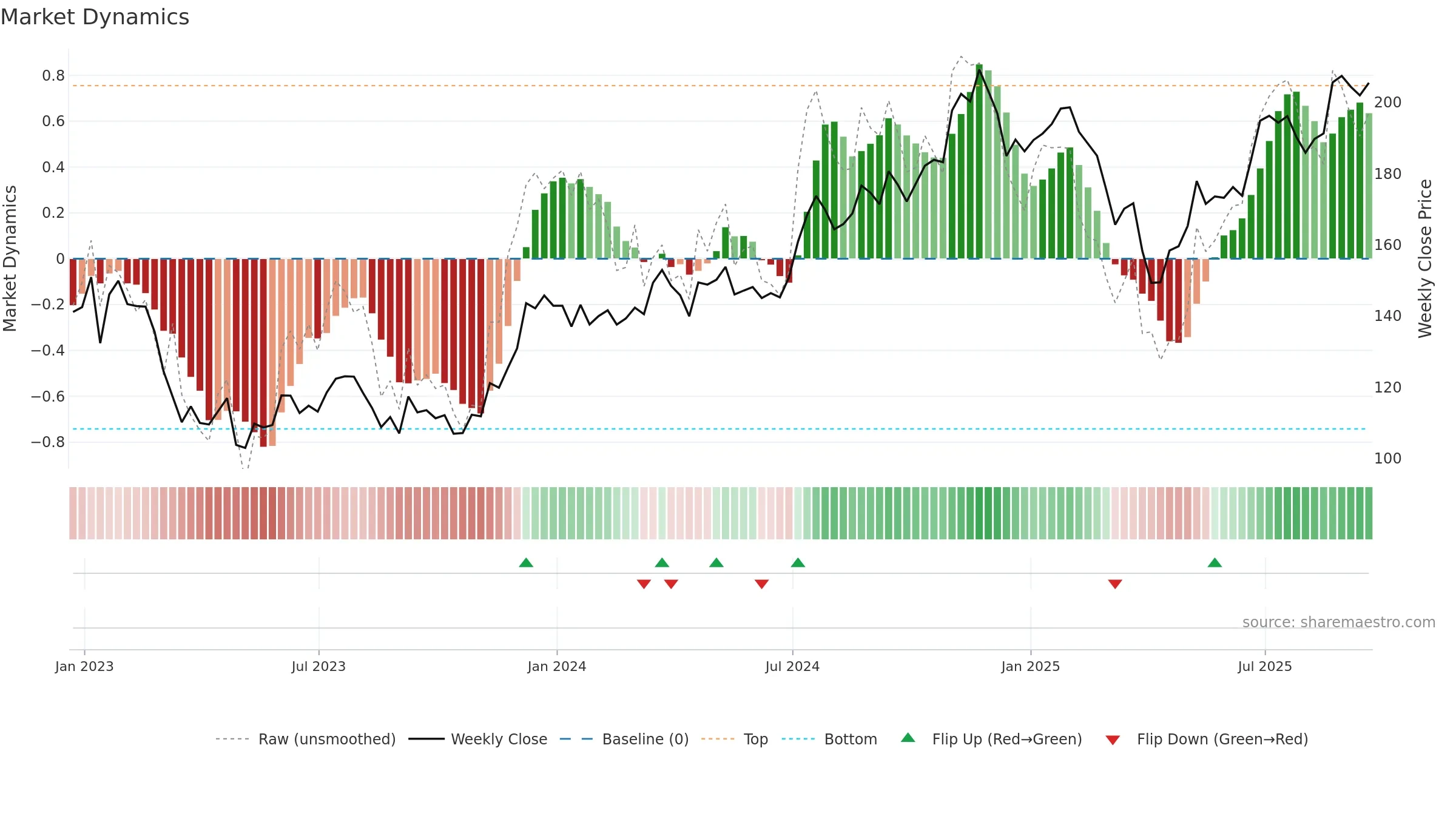Click the flip-down marker just before Jul 2024
The width and height of the screenshot is (1456, 819).
tap(762, 584)
